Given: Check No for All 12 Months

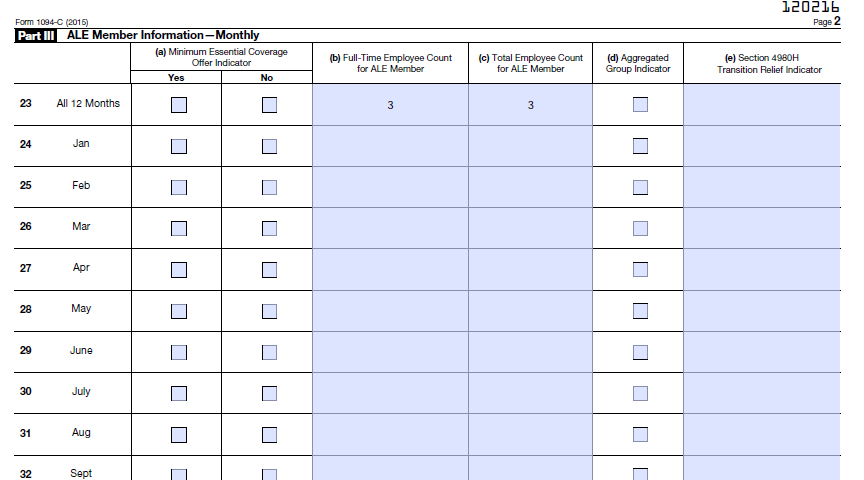Looking at the screenshot, I should click(x=269, y=105).
